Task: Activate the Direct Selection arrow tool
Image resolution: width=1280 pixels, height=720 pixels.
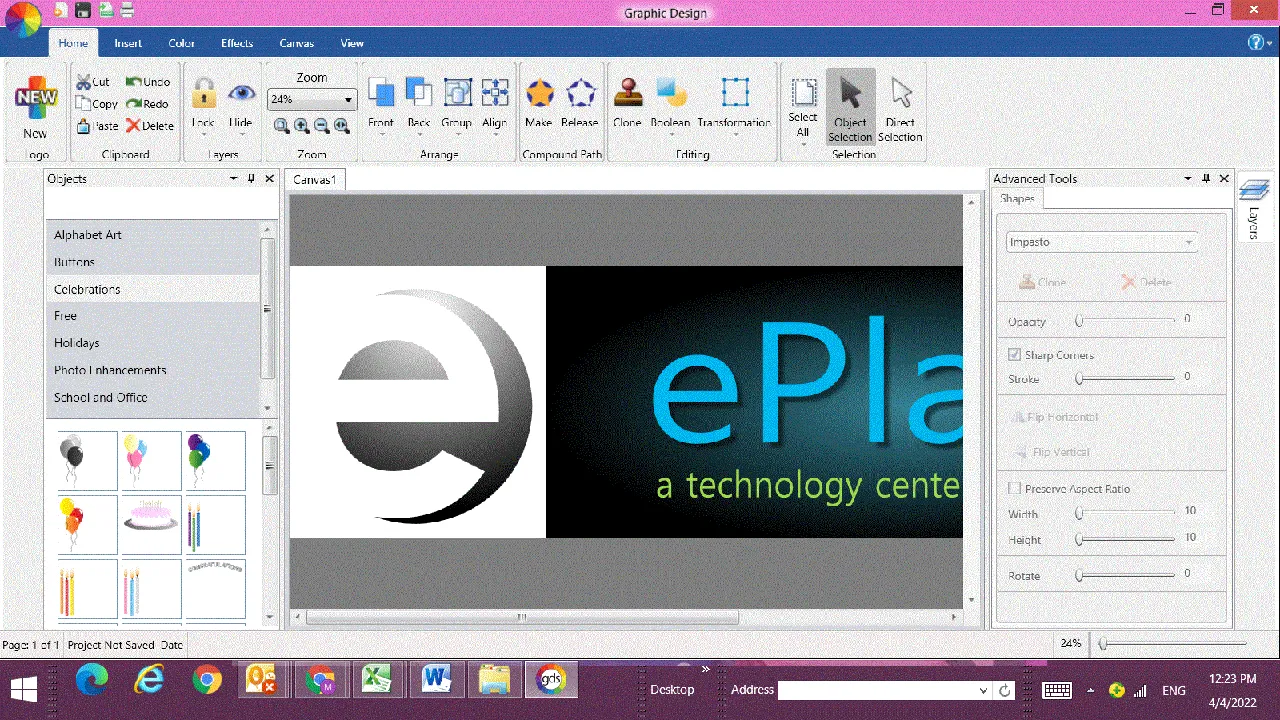Action: point(901,94)
